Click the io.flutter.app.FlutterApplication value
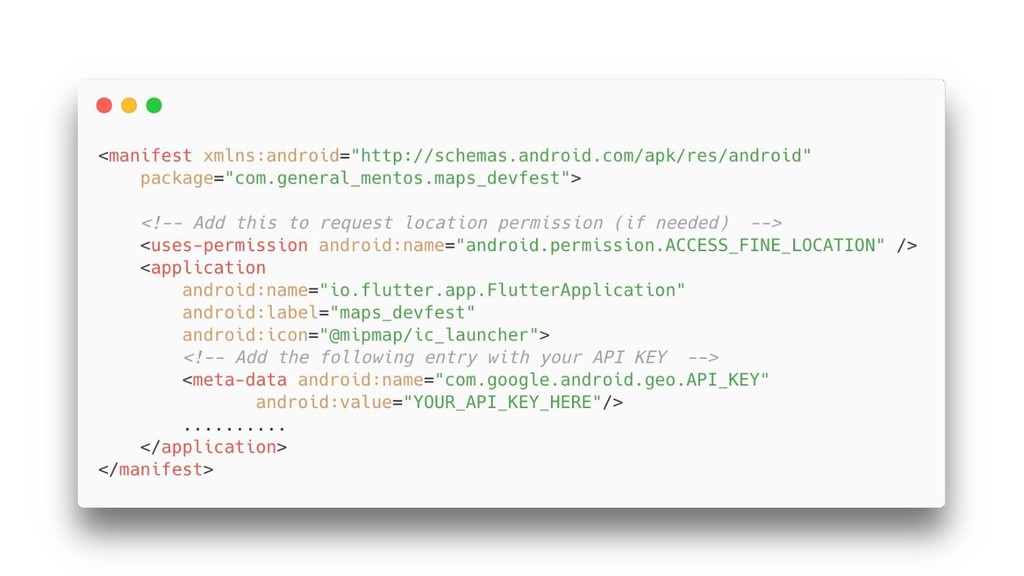Screen dimensions: 1024x576 [502, 290]
